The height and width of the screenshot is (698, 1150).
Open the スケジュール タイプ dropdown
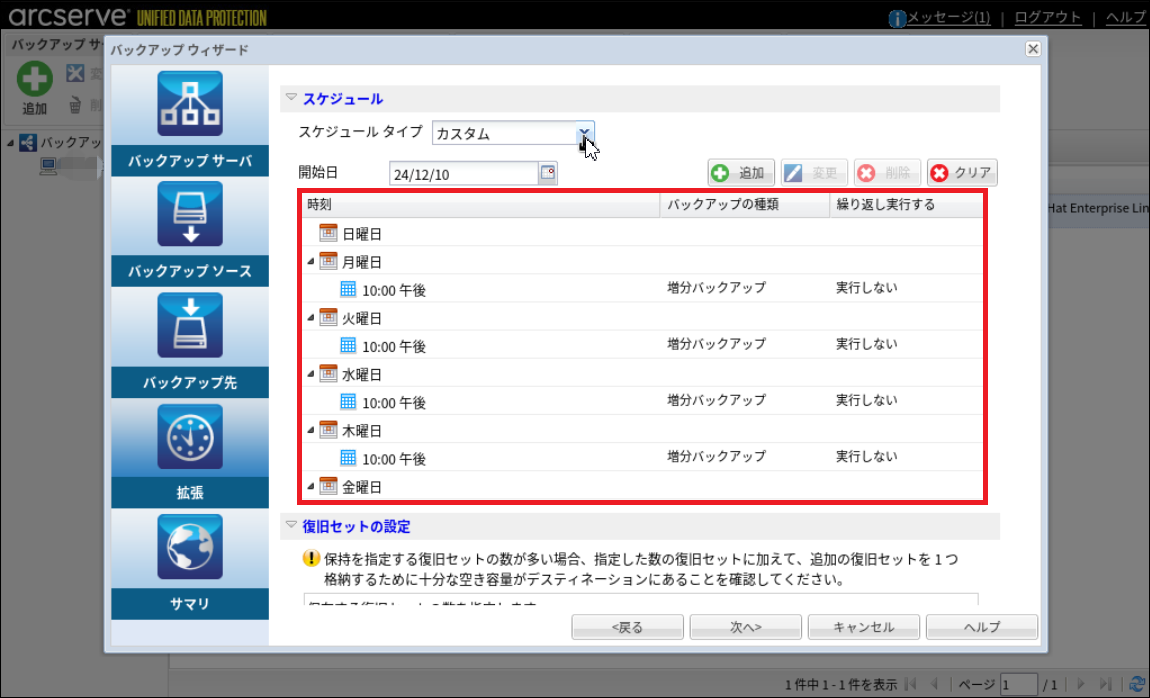[x=585, y=134]
